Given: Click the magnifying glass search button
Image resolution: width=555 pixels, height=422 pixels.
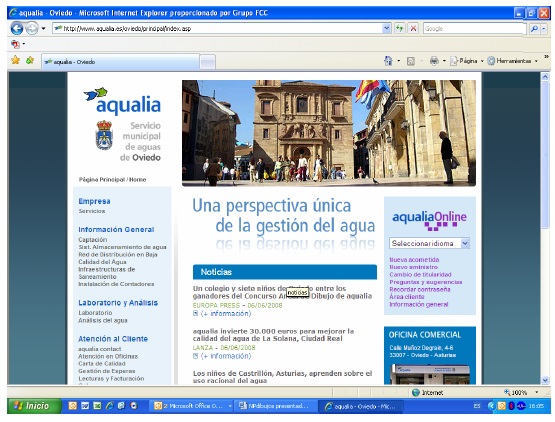Looking at the screenshot, I should [x=534, y=28].
